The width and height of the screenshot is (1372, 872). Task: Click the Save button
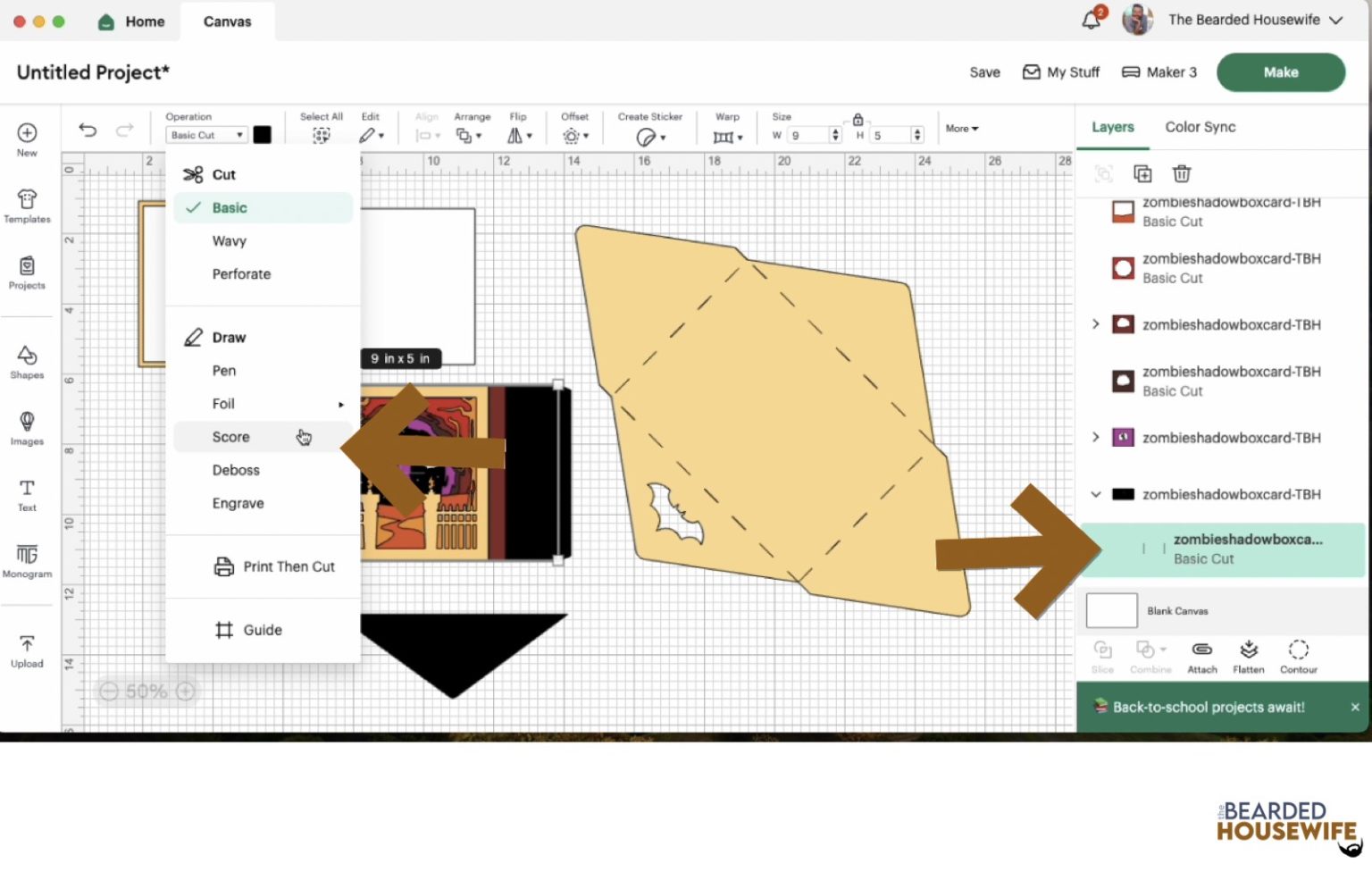point(984,72)
